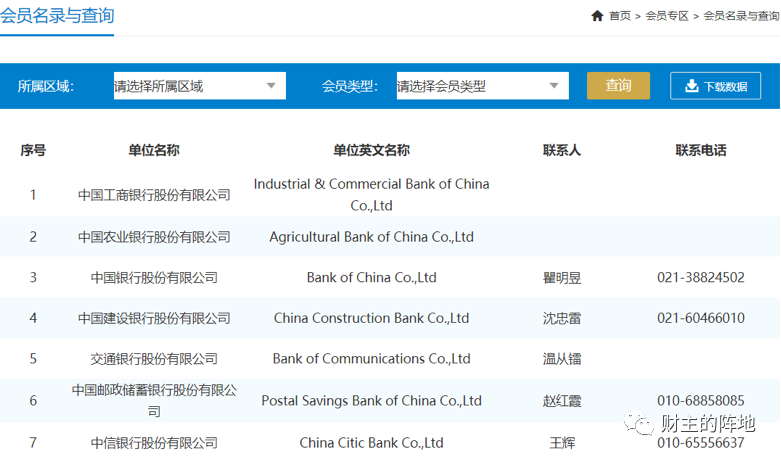
Task: Click the 下载数据 button label
Action: click(725, 87)
